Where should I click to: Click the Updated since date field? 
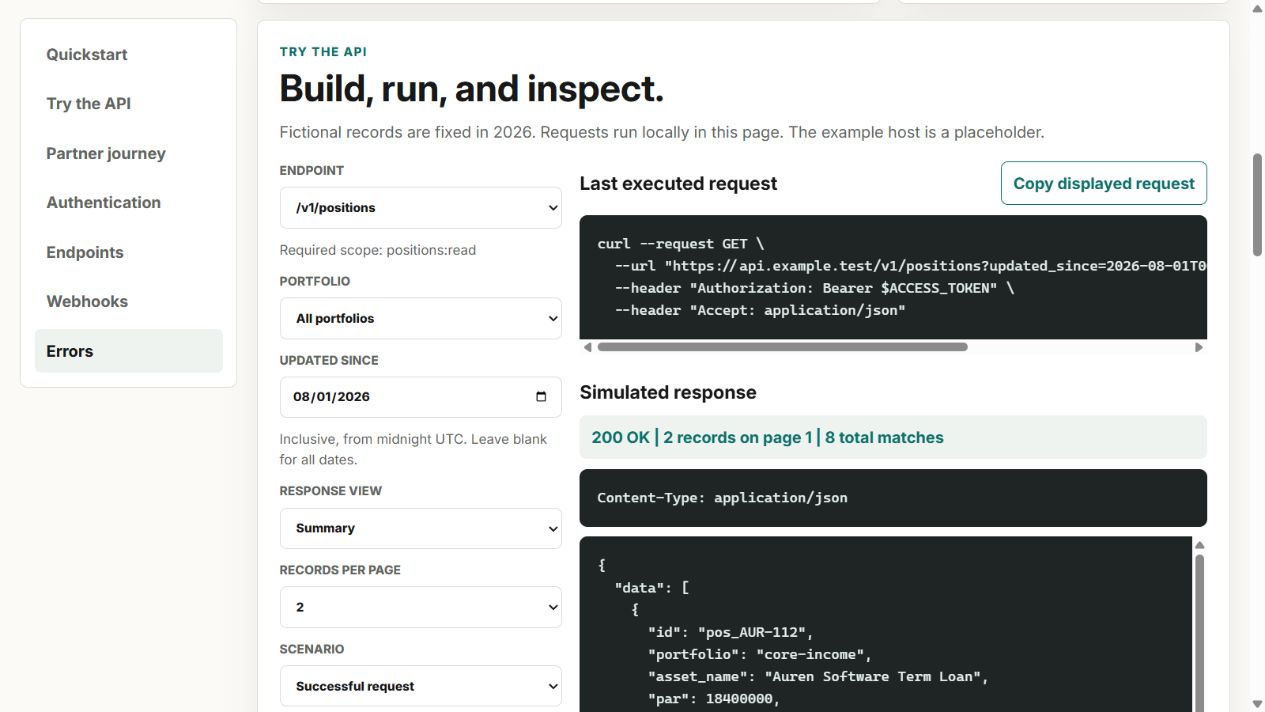pyautogui.click(x=420, y=397)
